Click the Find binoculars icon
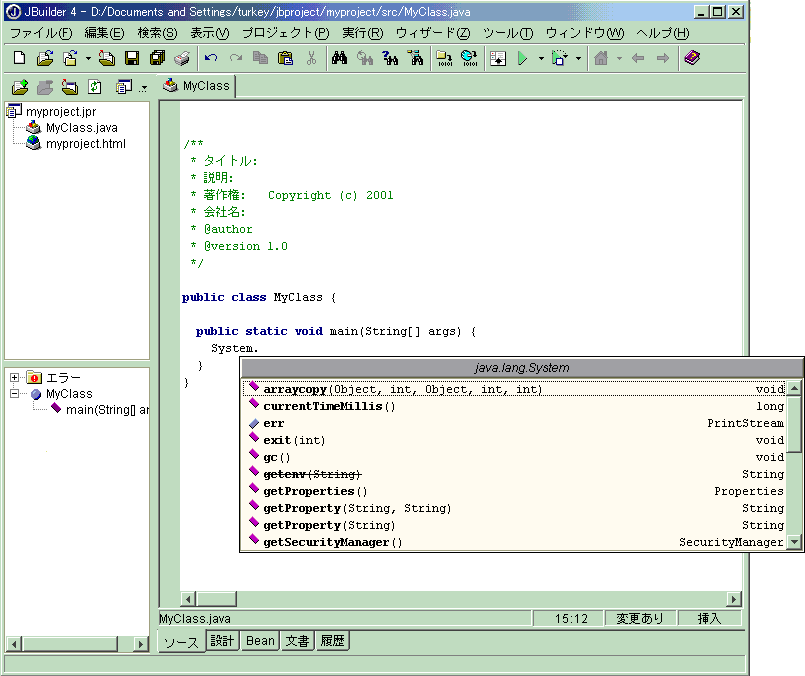This screenshot has width=805, height=676. click(339, 58)
